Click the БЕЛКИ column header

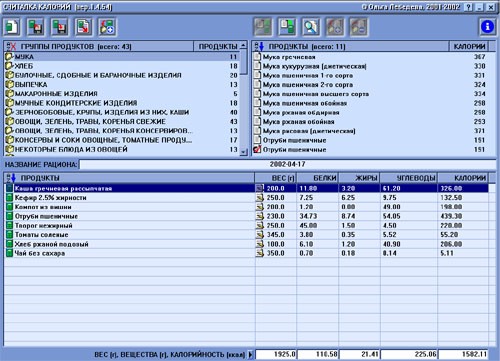coord(318,178)
